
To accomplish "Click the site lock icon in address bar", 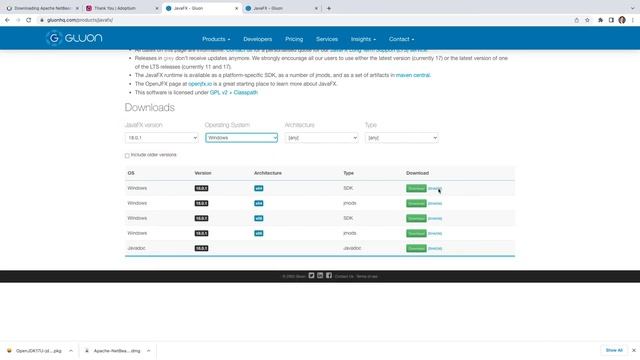I will point(42,20).
